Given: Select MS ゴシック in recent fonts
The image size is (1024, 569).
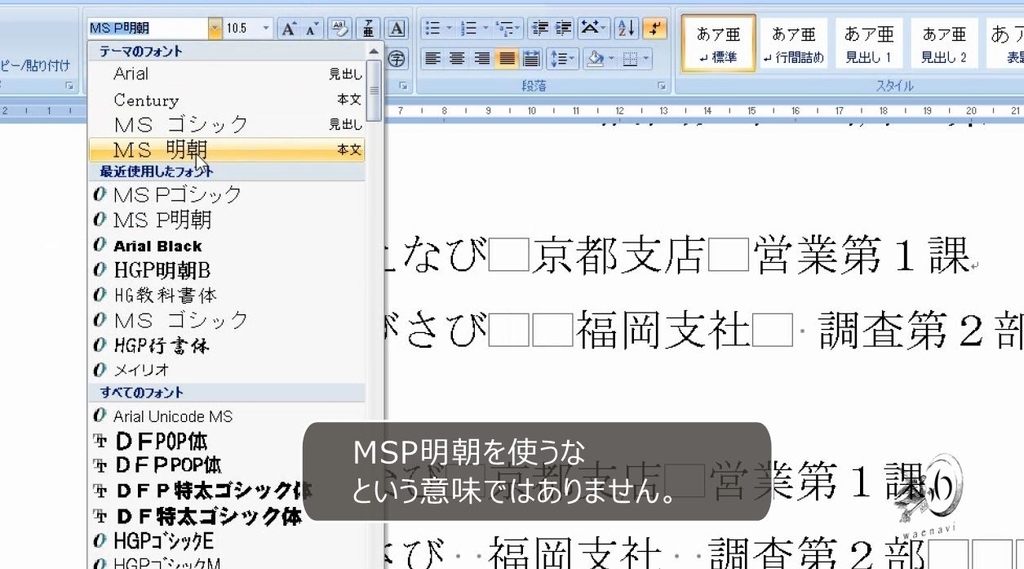Looking at the screenshot, I should click(227, 320).
